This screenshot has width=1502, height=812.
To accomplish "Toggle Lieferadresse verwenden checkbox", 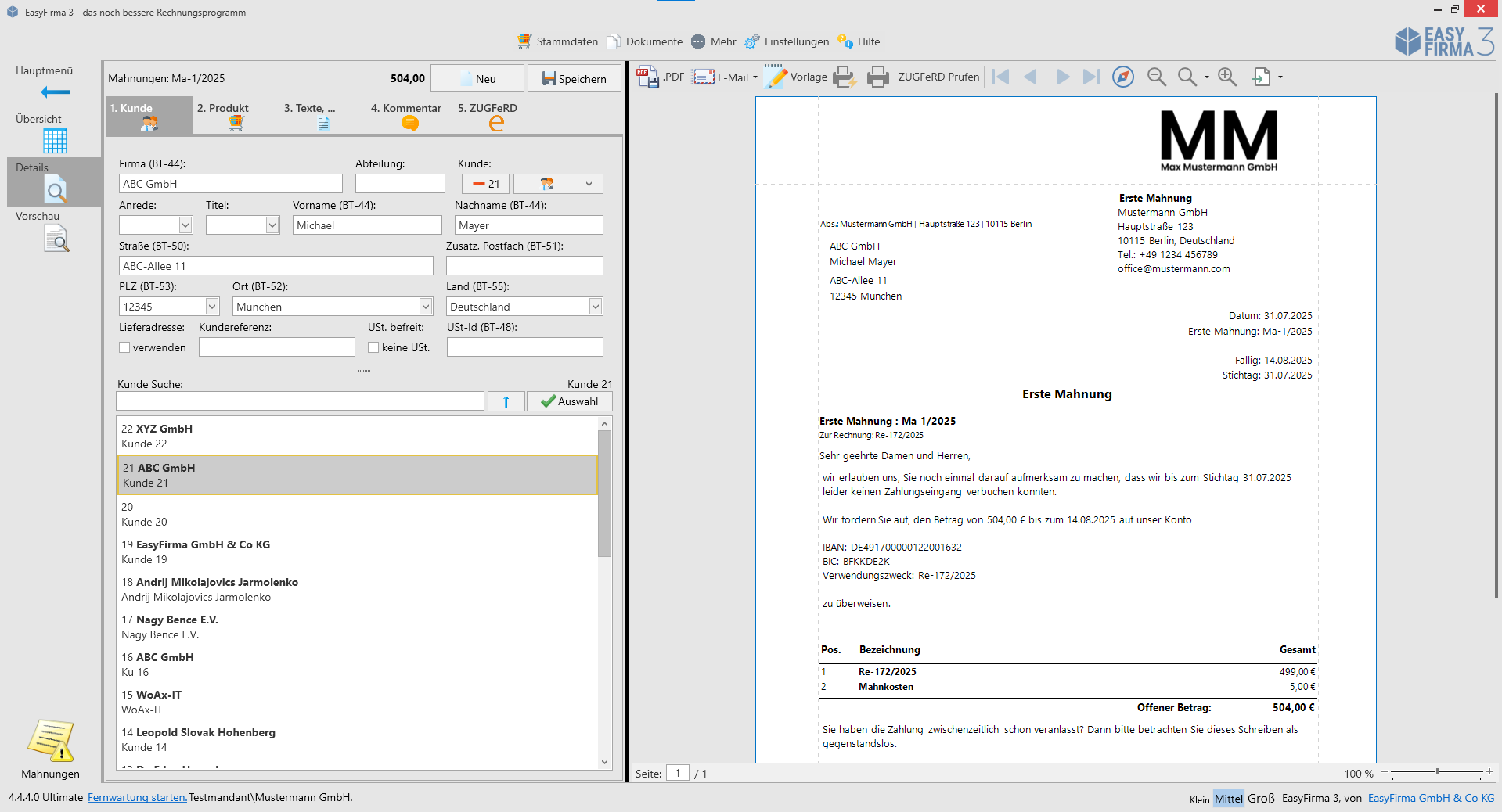I will click(124, 347).
